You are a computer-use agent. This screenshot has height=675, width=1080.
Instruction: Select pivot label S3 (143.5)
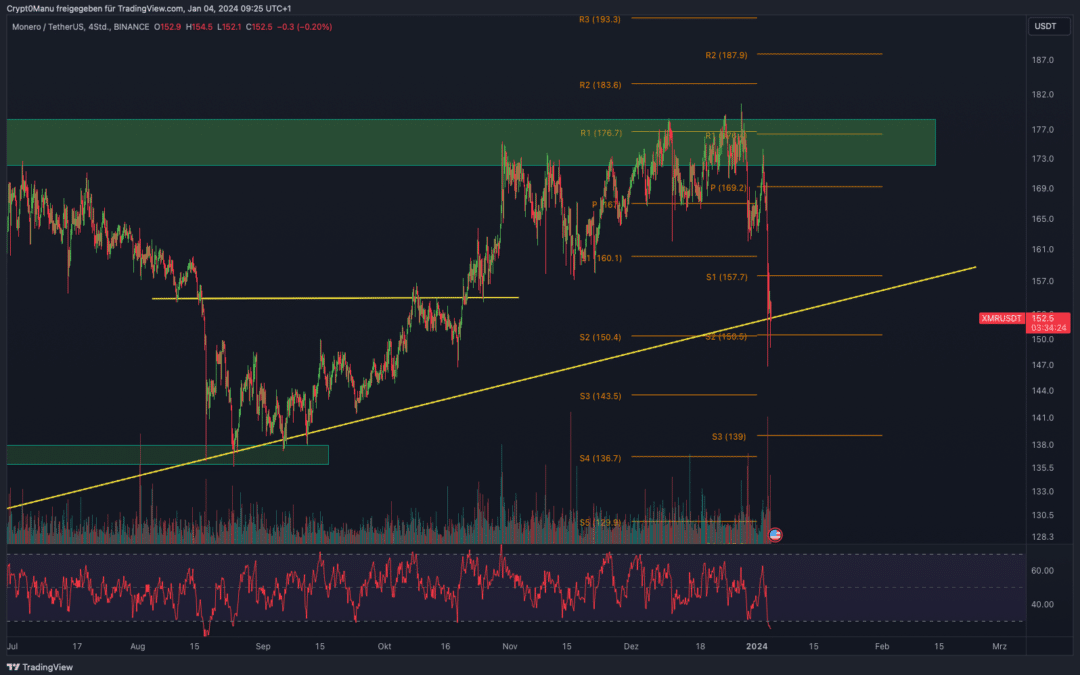point(600,396)
